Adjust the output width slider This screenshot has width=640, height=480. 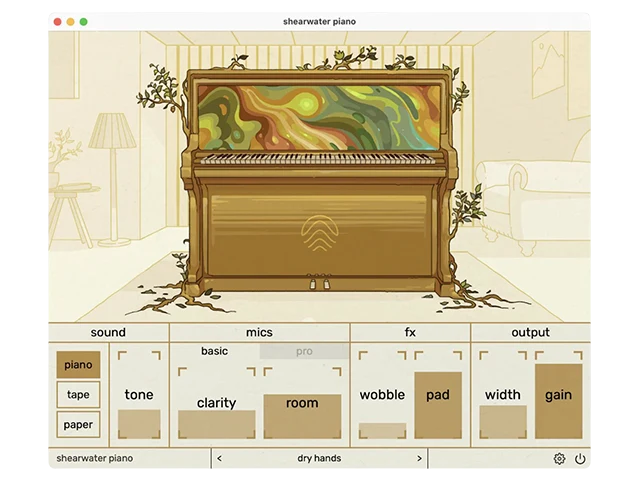tap(503, 395)
